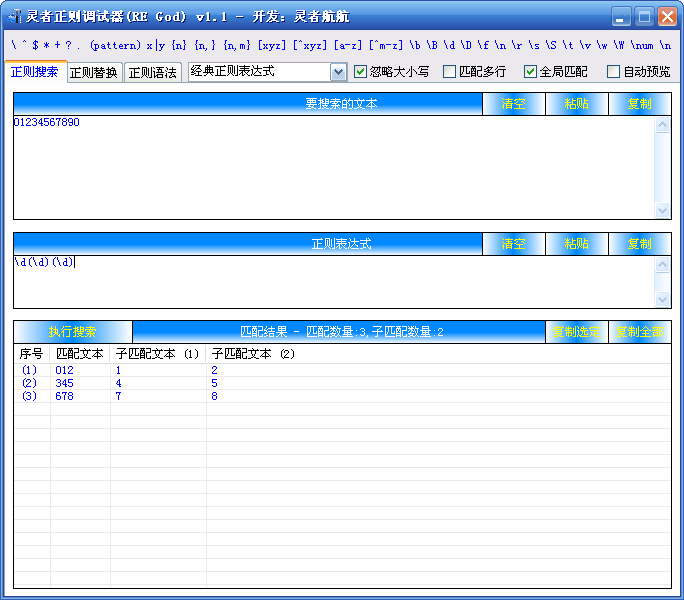Enable the 匹配多行 checkbox
684x600 pixels.
pyautogui.click(x=450, y=72)
